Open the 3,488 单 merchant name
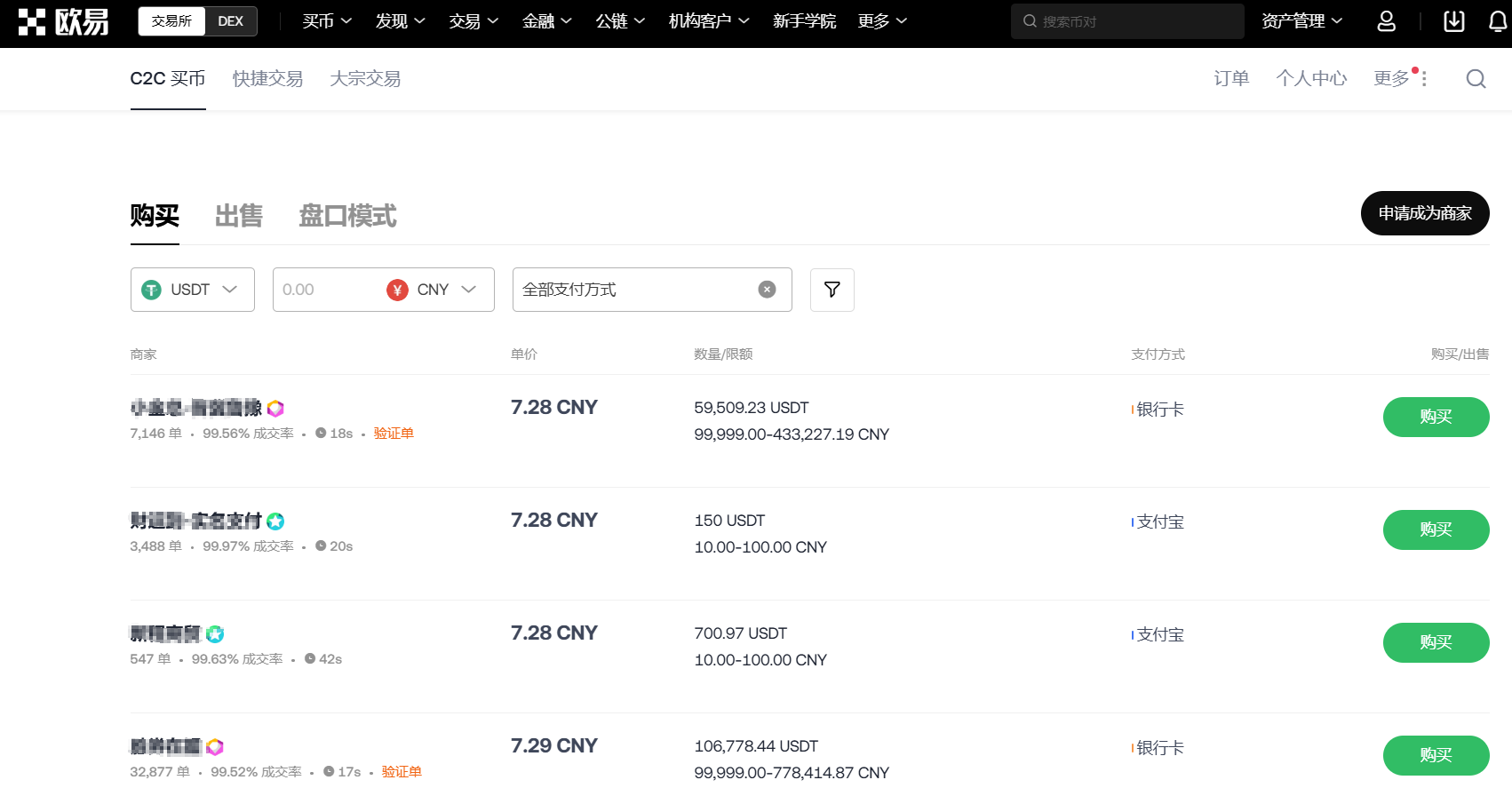Image resolution: width=1512 pixels, height=796 pixels. point(196,521)
